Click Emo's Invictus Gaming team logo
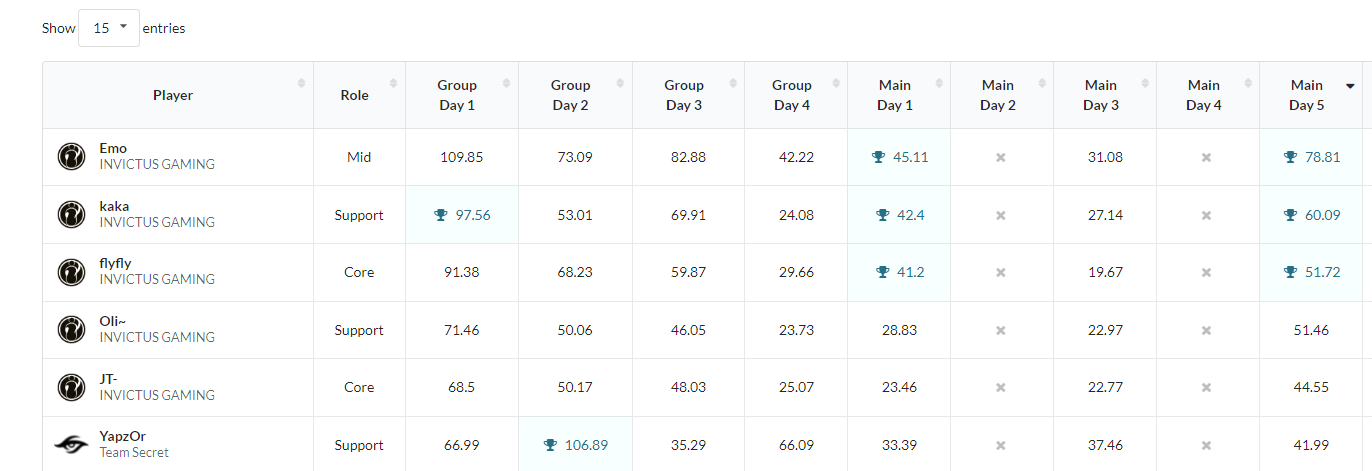Viewport: 1372px width, 471px height. 71,156
